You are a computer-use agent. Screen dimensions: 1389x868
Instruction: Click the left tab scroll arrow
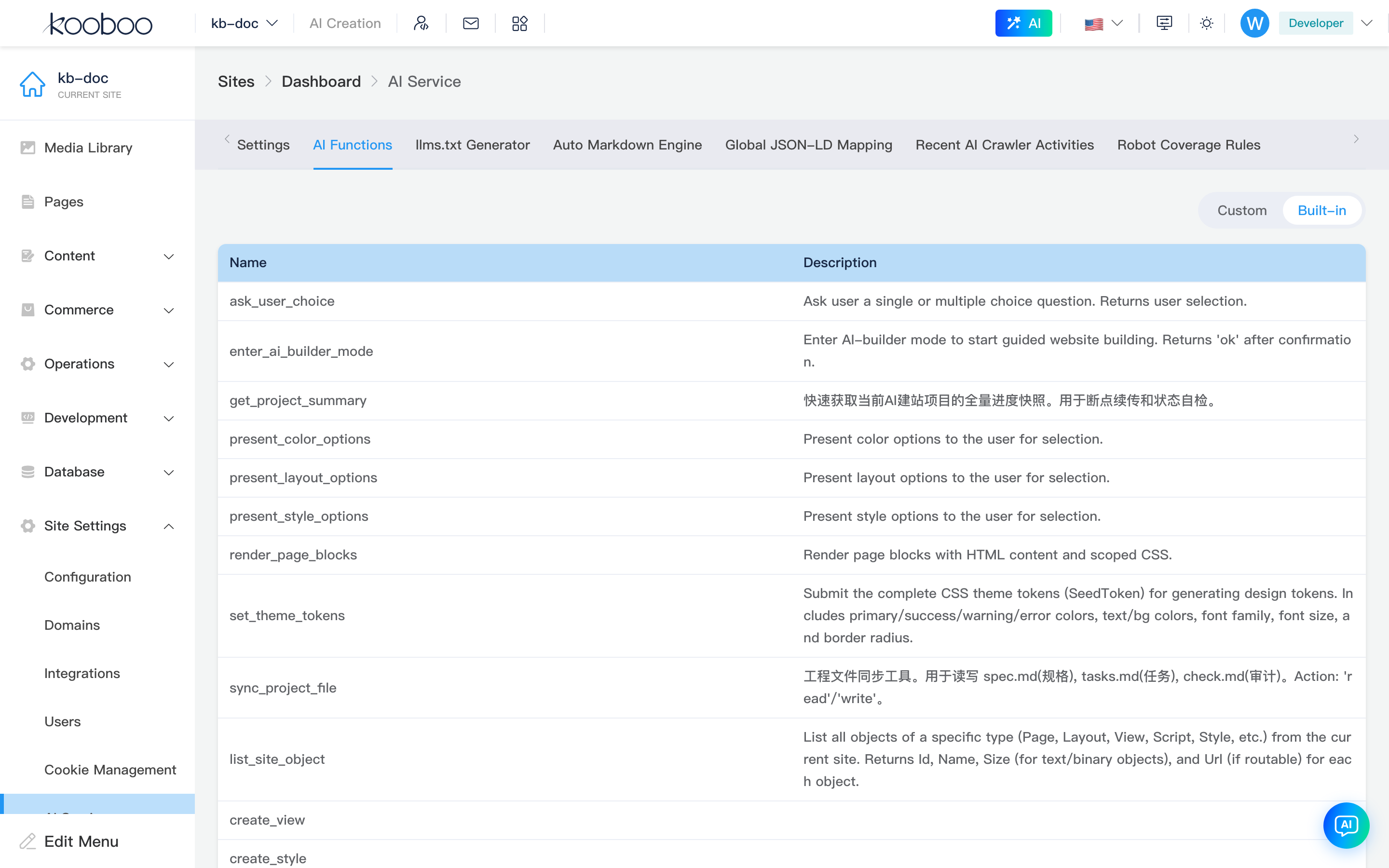[x=227, y=139]
